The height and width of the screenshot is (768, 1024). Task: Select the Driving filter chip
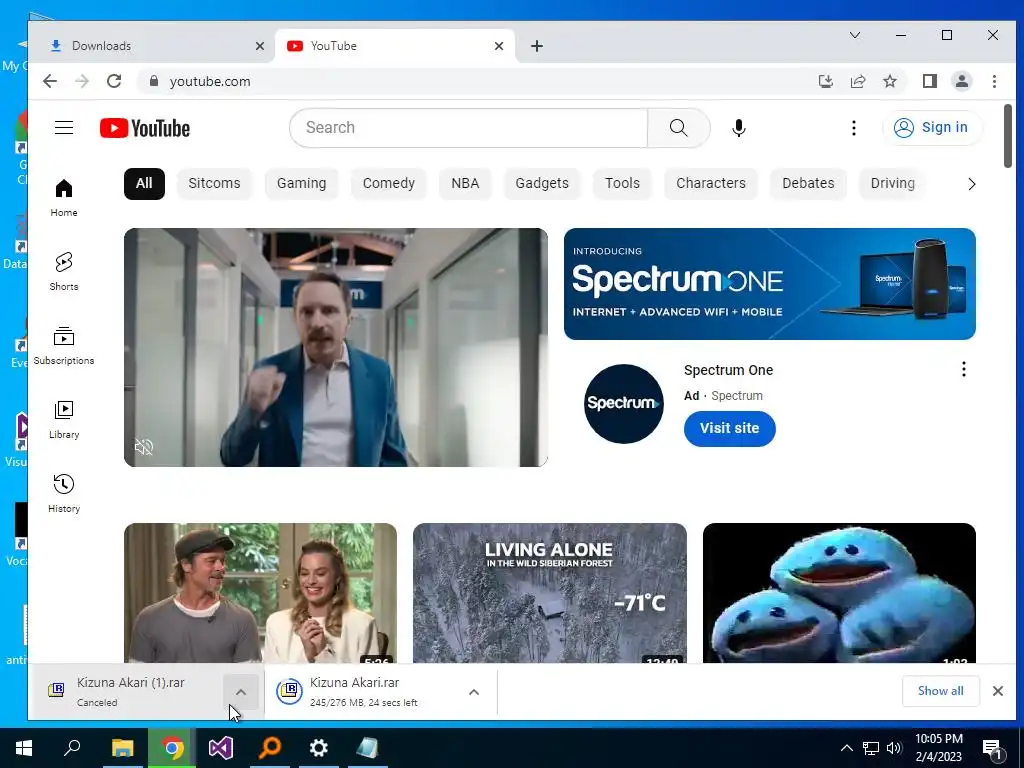[x=892, y=184]
